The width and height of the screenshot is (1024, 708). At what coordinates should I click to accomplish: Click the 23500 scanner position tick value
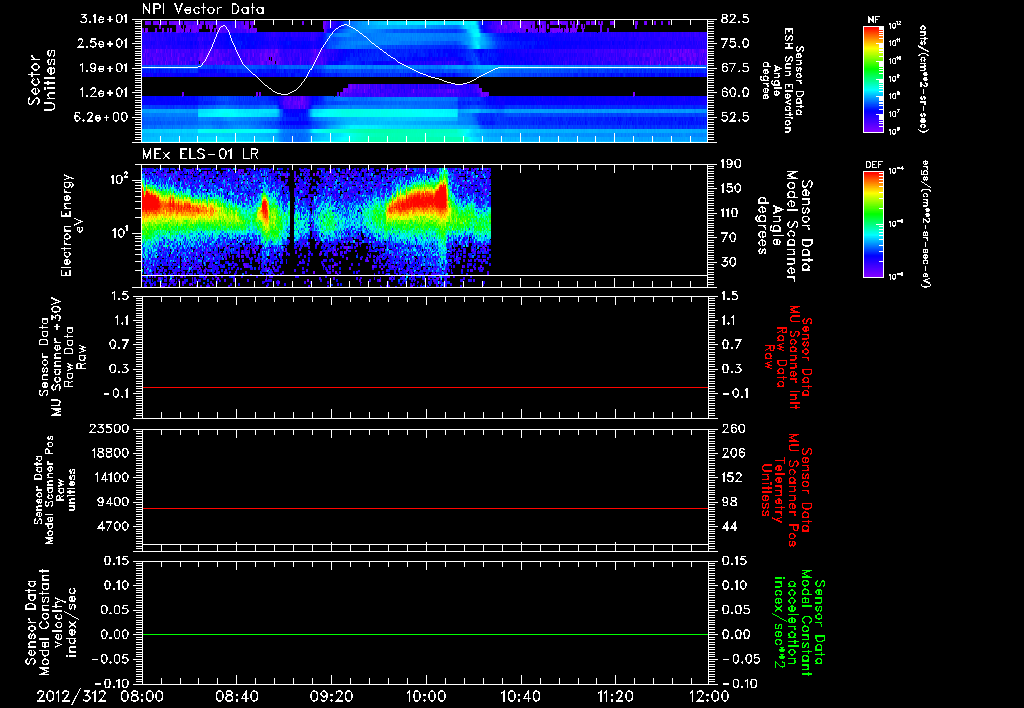click(x=108, y=429)
